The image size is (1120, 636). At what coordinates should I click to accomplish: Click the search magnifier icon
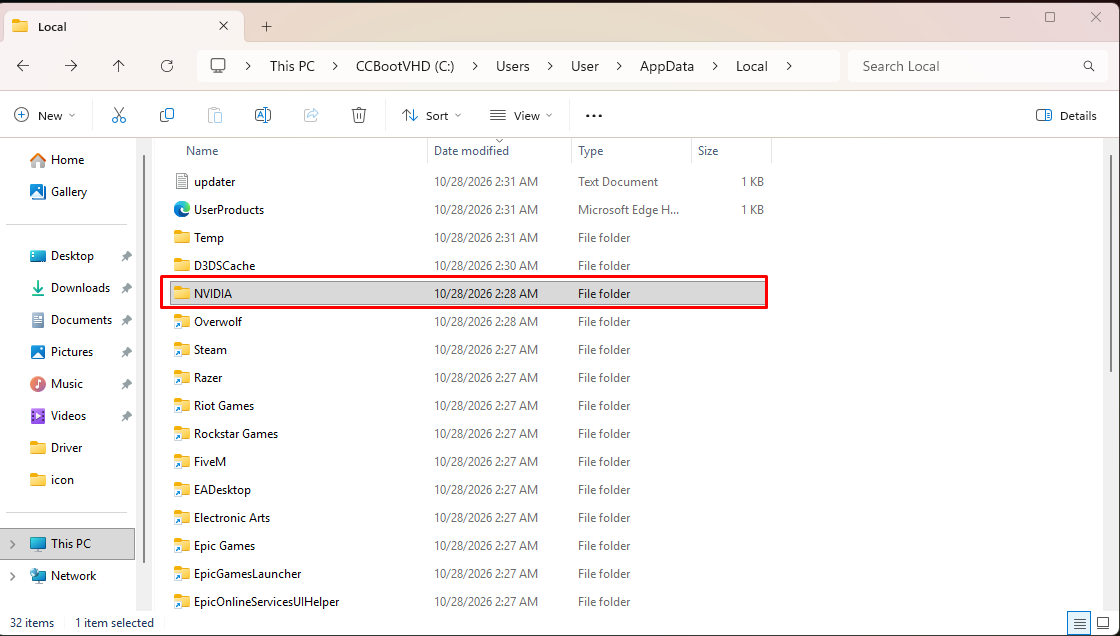(1089, 66)
